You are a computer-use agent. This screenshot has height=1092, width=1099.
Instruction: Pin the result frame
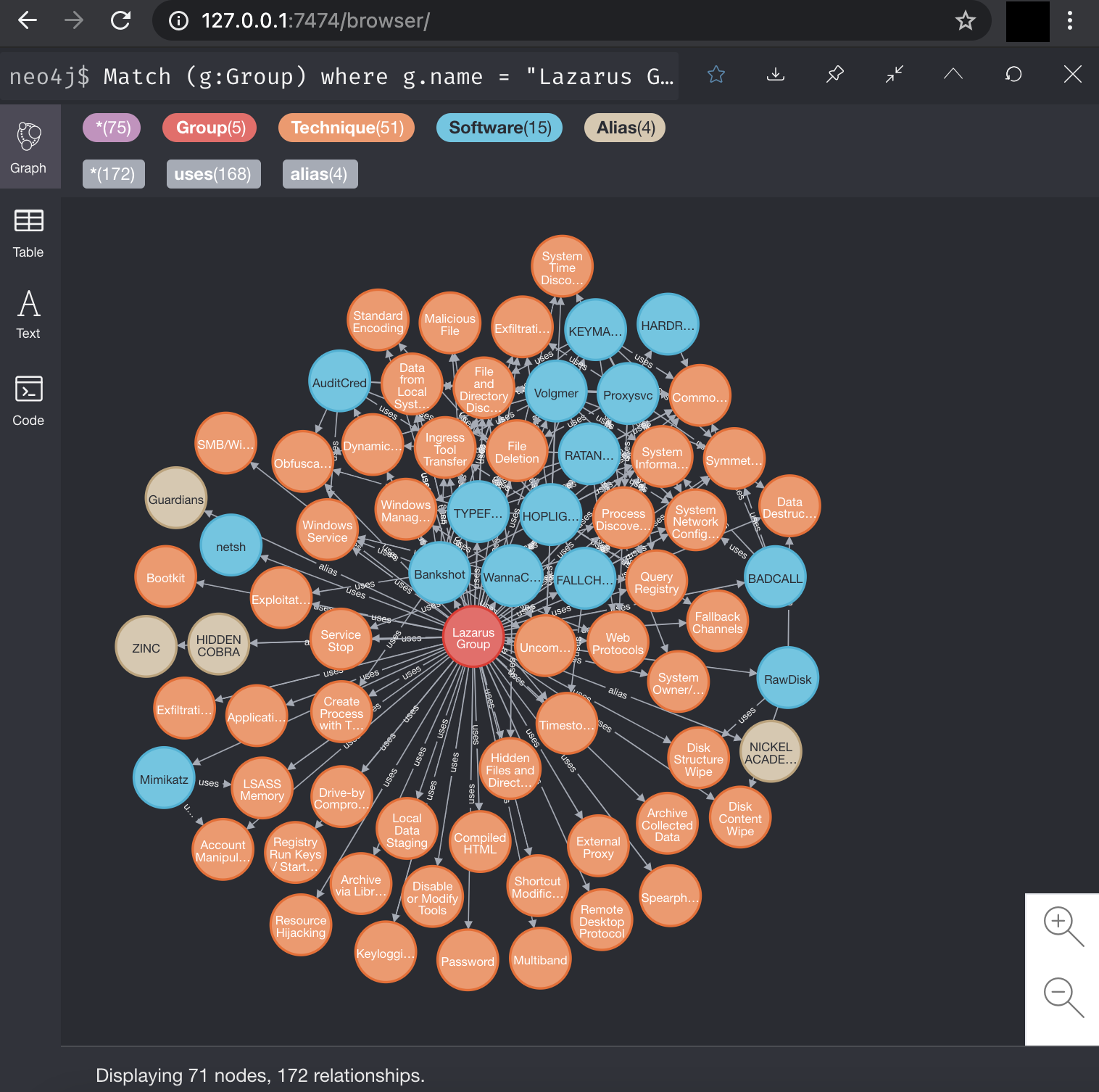[835, 74]
